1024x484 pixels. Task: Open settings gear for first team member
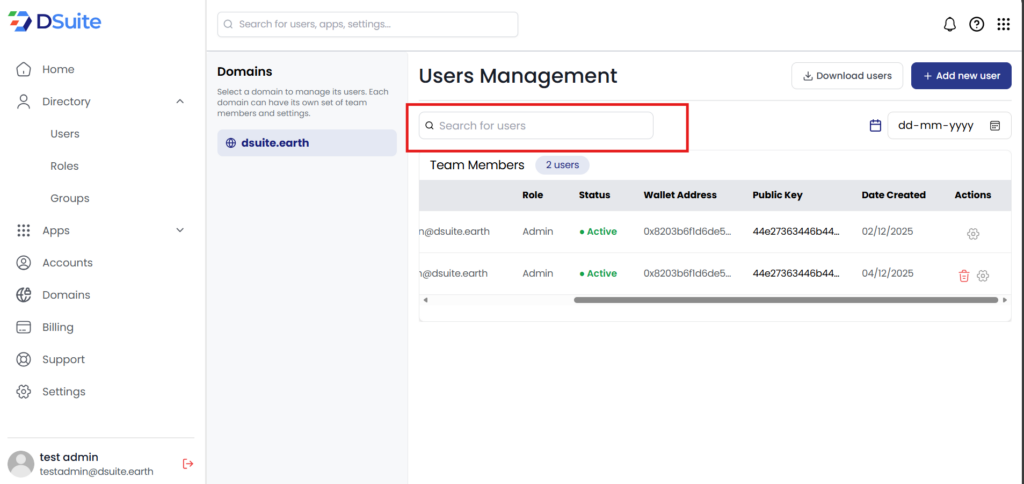click(x=973, y=234)
